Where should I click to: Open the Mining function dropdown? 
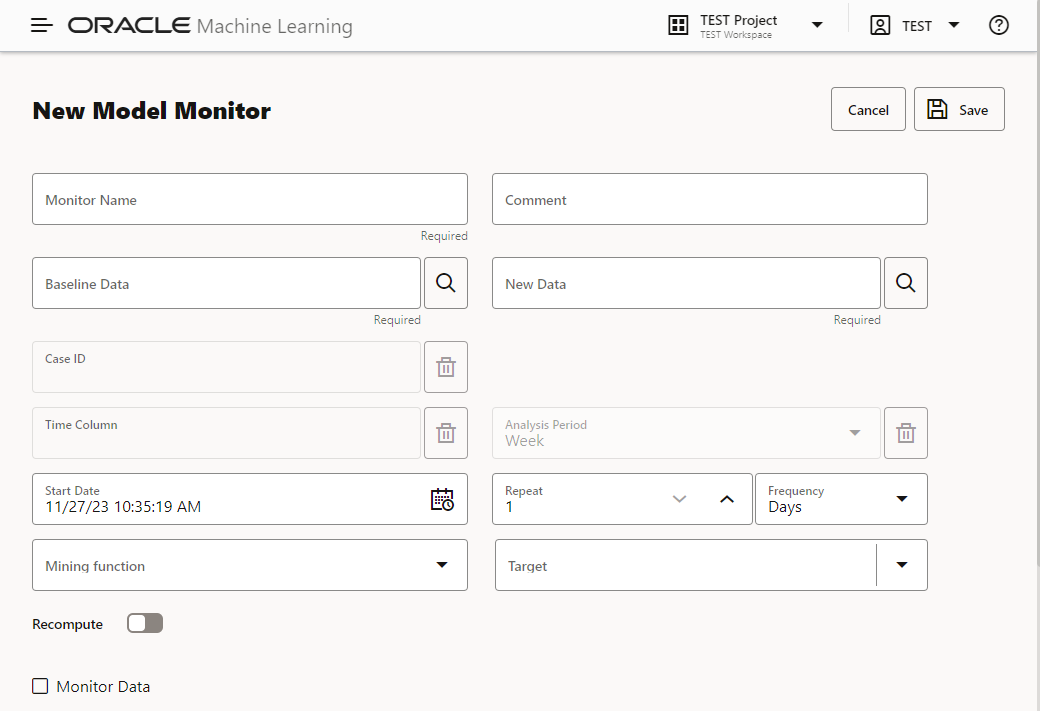point(442,566)
